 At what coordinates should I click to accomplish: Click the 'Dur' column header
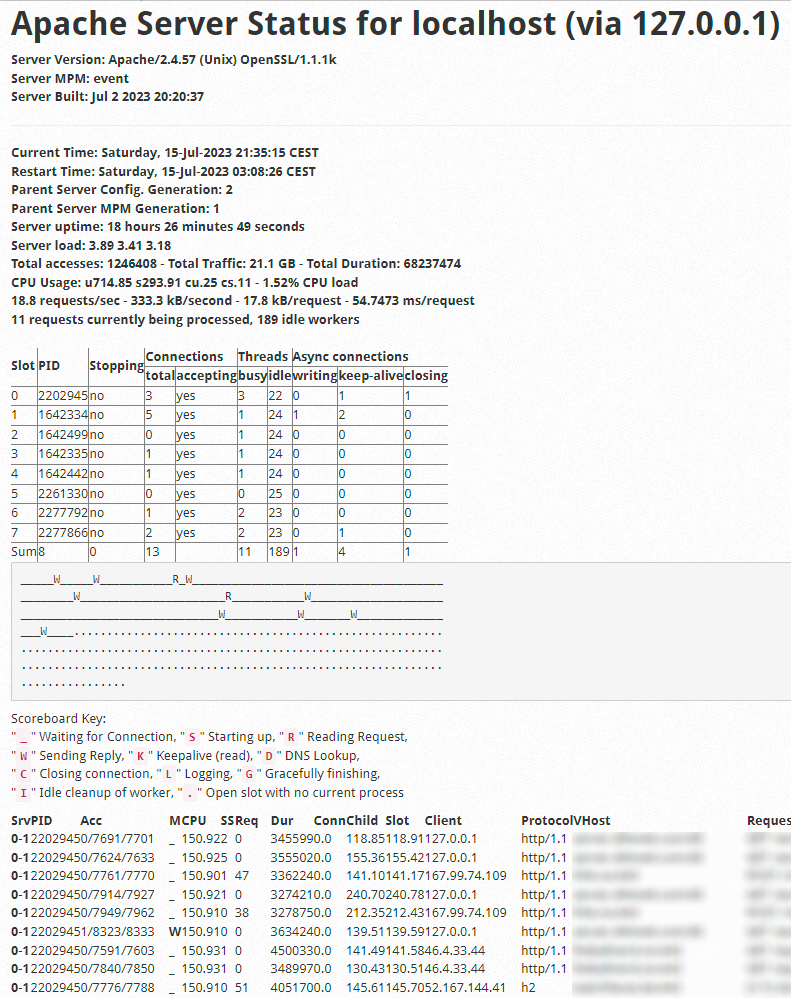tap(282, 820)
